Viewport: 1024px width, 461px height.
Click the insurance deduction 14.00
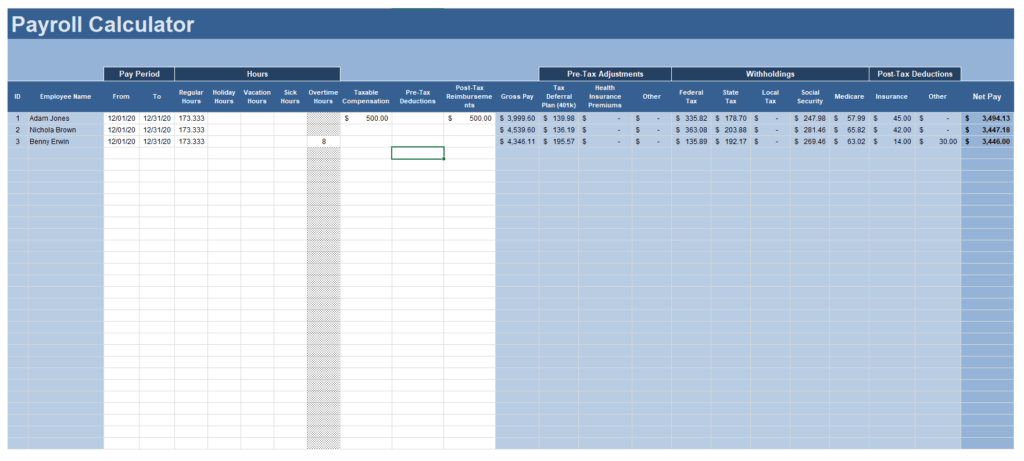[x=891, y=142]
